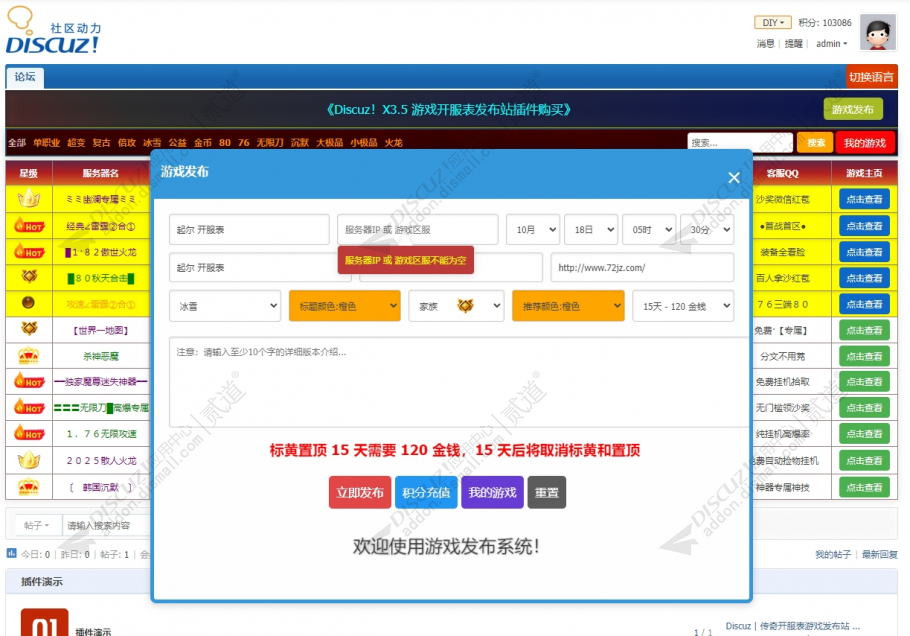Image resolution: width=910 pixels, height=636 pixels.
Task: Click the crown icon beside 幽澜专属
Action: click(x=28, y=199)
